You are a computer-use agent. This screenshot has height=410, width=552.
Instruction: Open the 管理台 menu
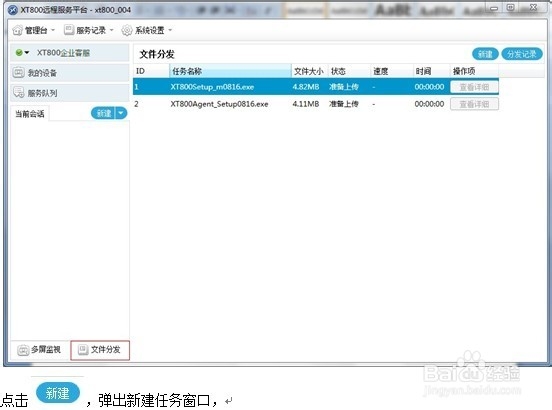point(34,30)
